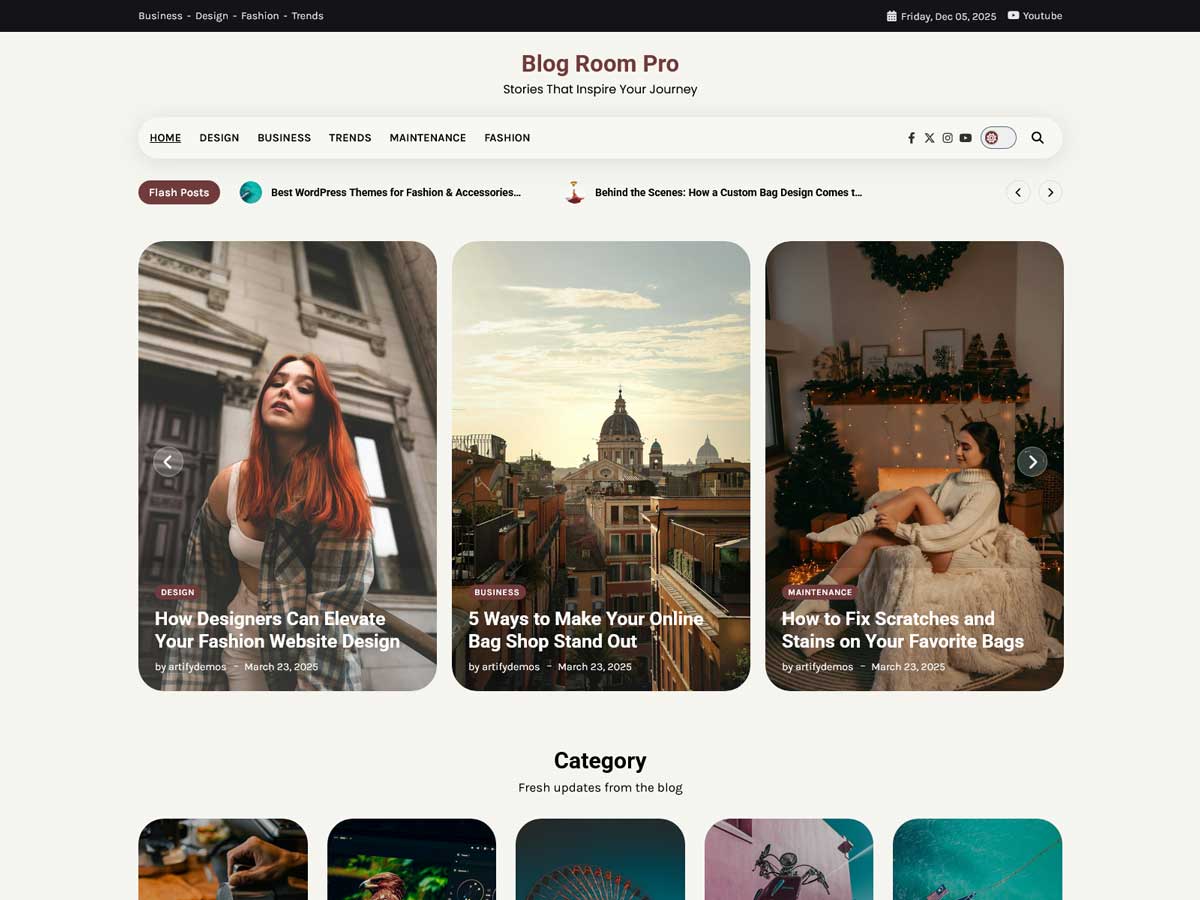Click Fashion link in top bar
Image resolution: width=1200 pixels, height=900 pixels.
pos(260,16)
